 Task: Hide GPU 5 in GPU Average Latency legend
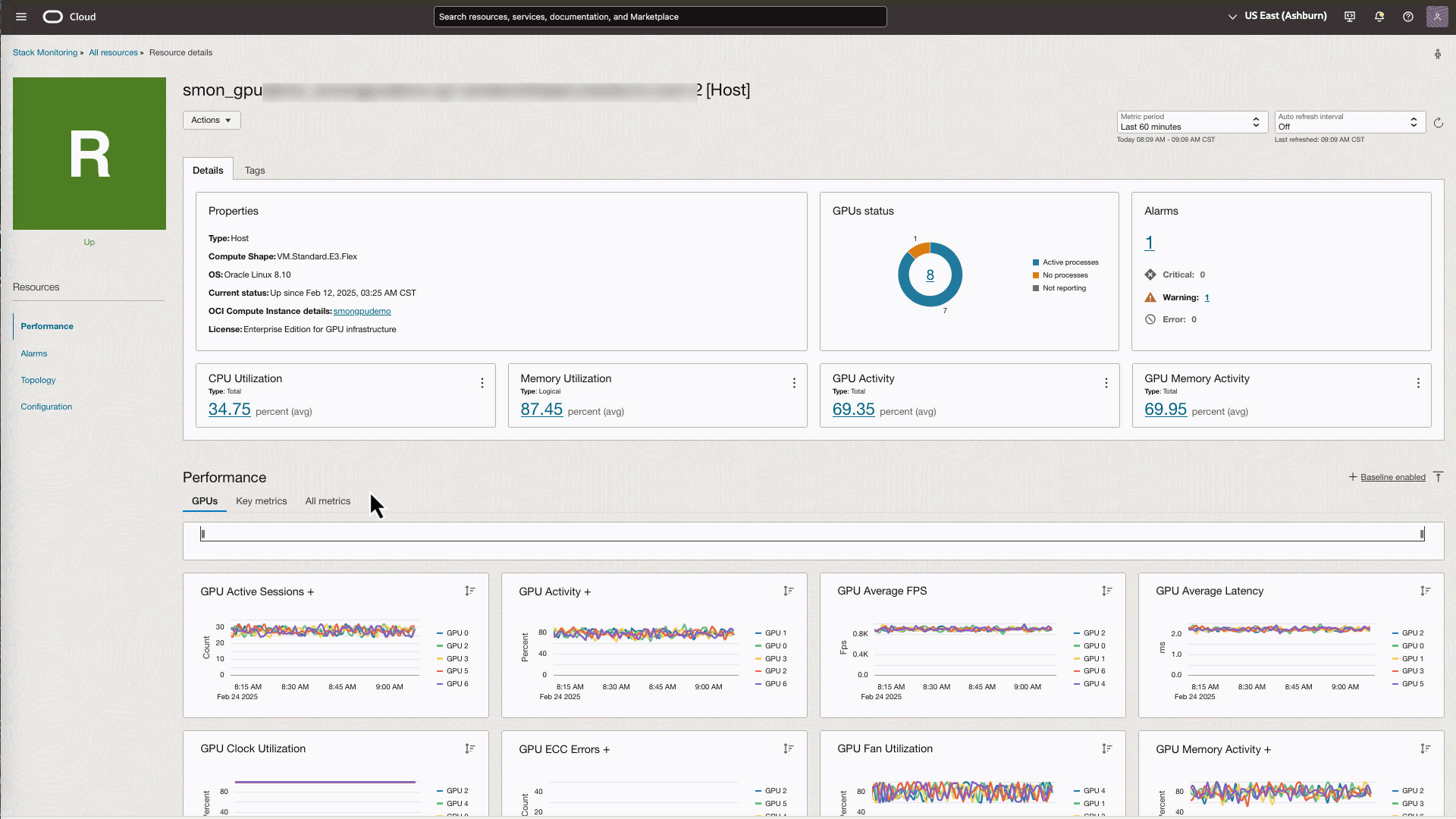[1411, 683]
